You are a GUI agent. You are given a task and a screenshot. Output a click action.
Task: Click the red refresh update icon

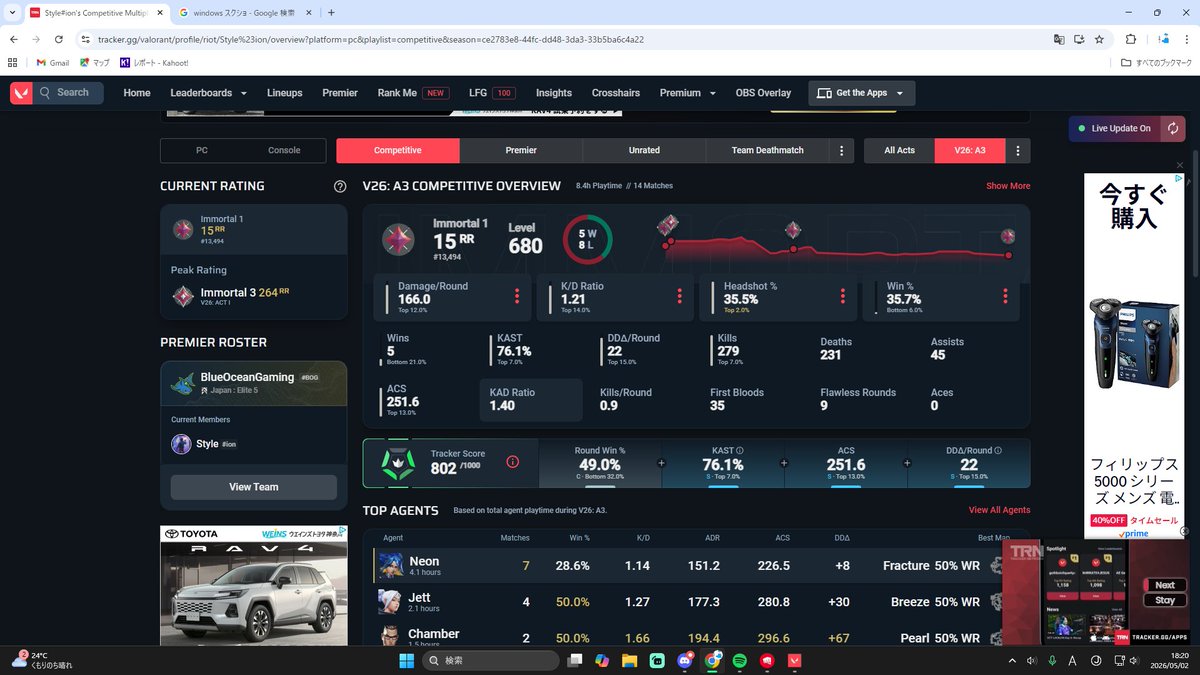pos(1173,128)
